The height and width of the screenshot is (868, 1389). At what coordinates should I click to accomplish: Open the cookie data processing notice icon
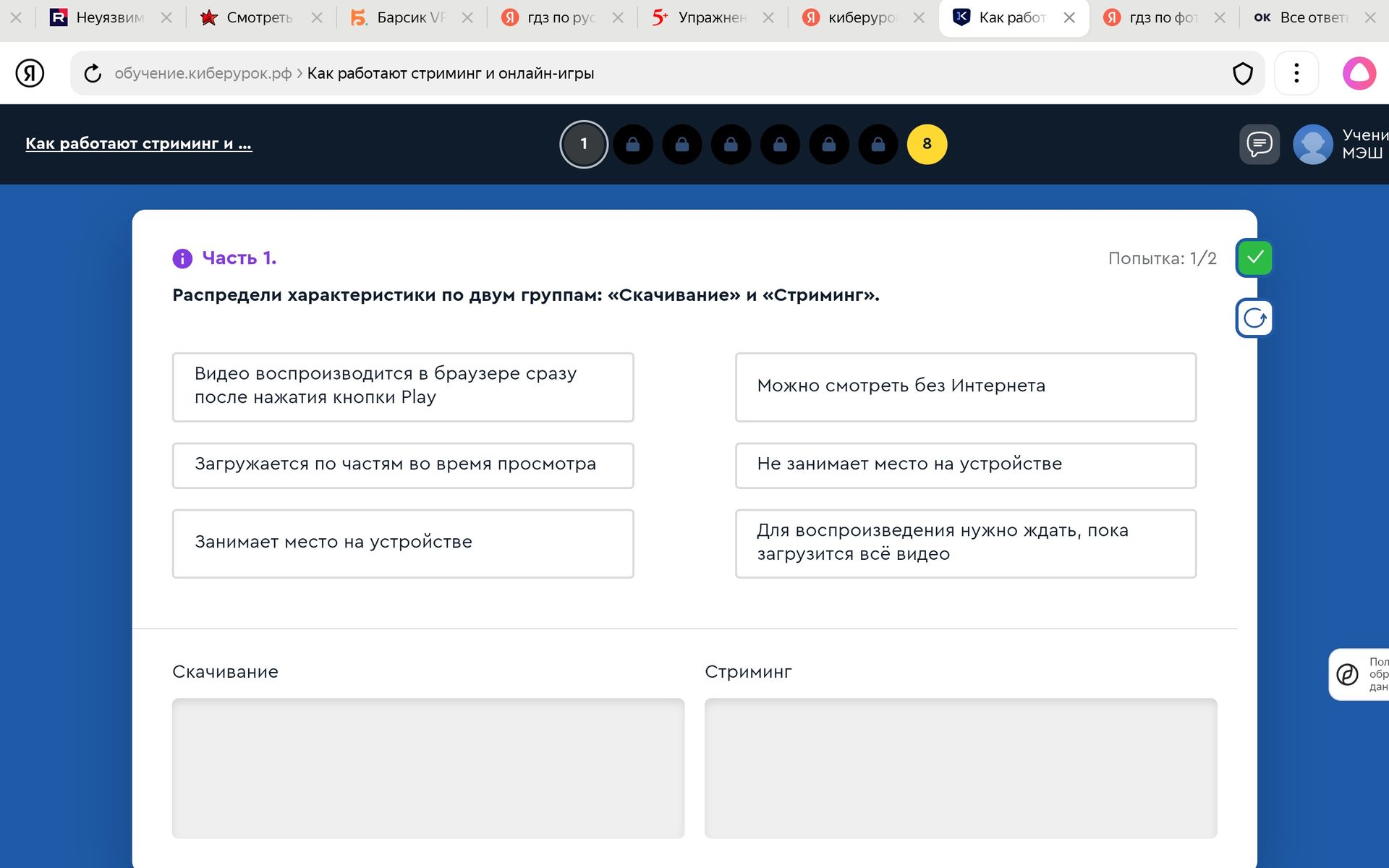click(1347, 674)
